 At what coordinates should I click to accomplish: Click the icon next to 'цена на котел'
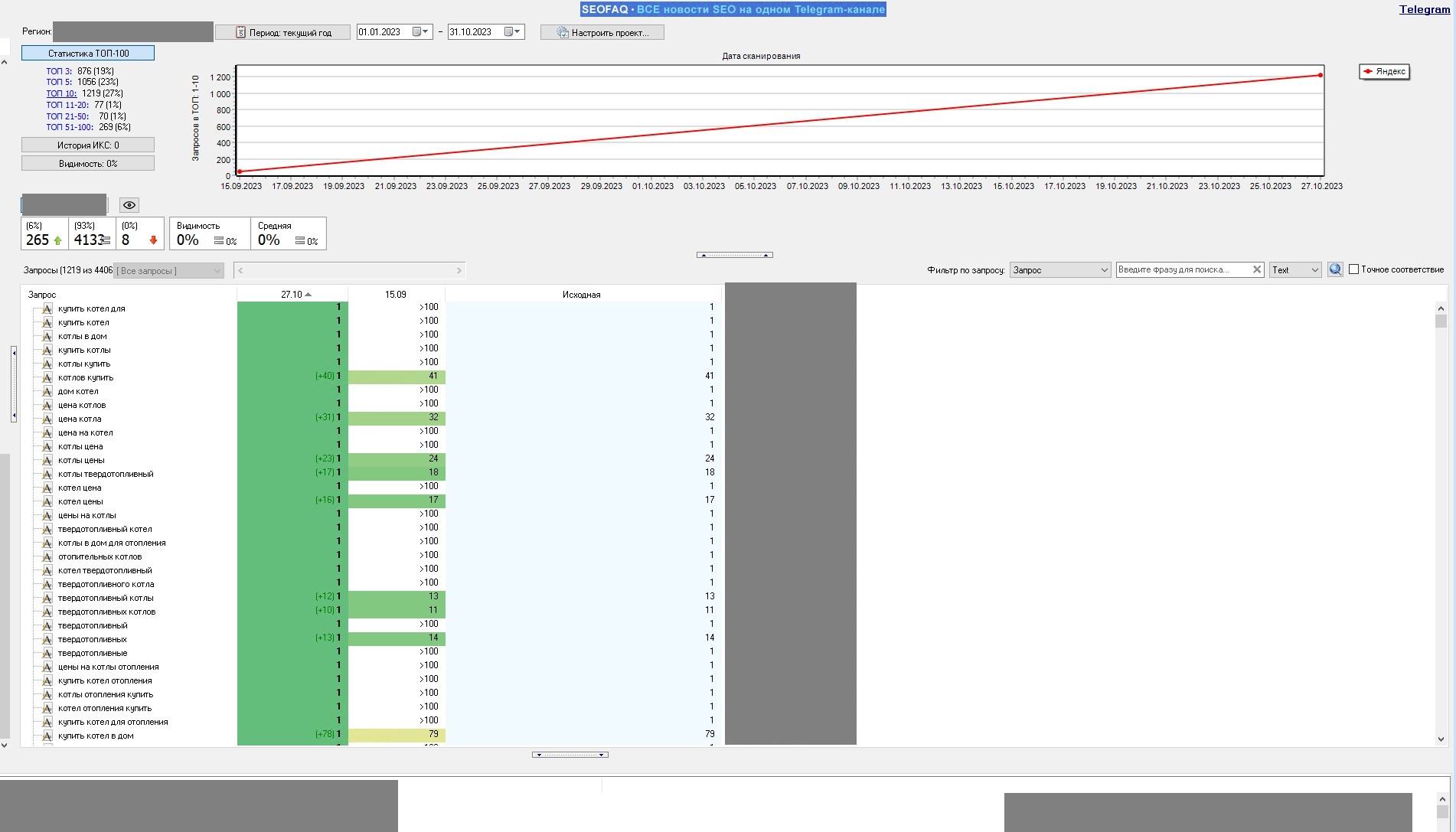[x=47, y=432]
